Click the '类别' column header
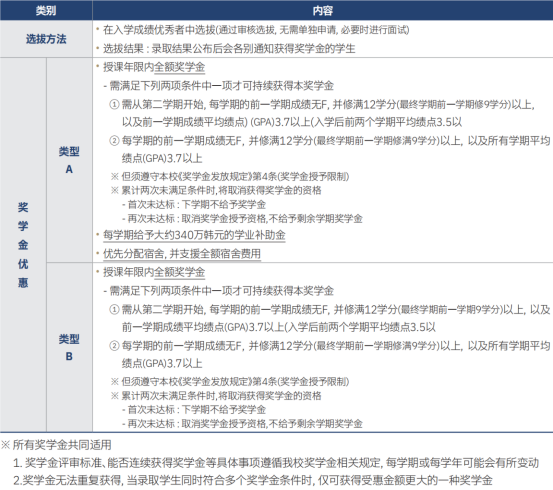 click(46, 10)
